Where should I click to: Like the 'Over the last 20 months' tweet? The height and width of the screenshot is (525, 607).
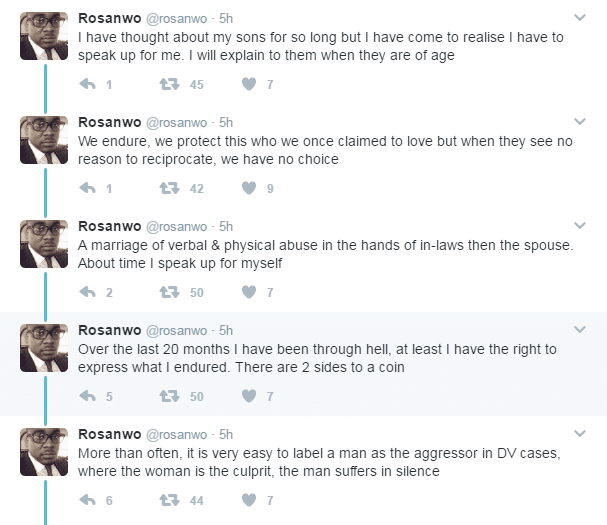[x=250, y=396]
